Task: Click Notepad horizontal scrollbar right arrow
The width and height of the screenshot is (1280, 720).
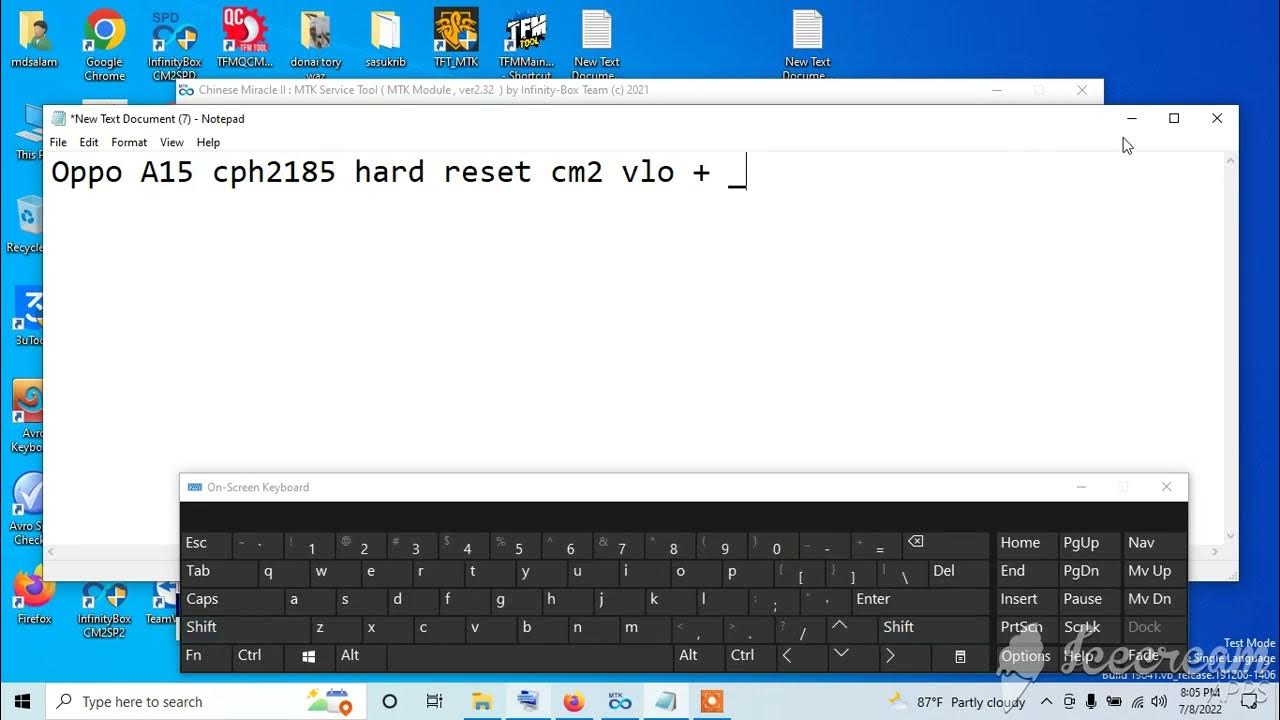Action: [x=1216, y=551]
